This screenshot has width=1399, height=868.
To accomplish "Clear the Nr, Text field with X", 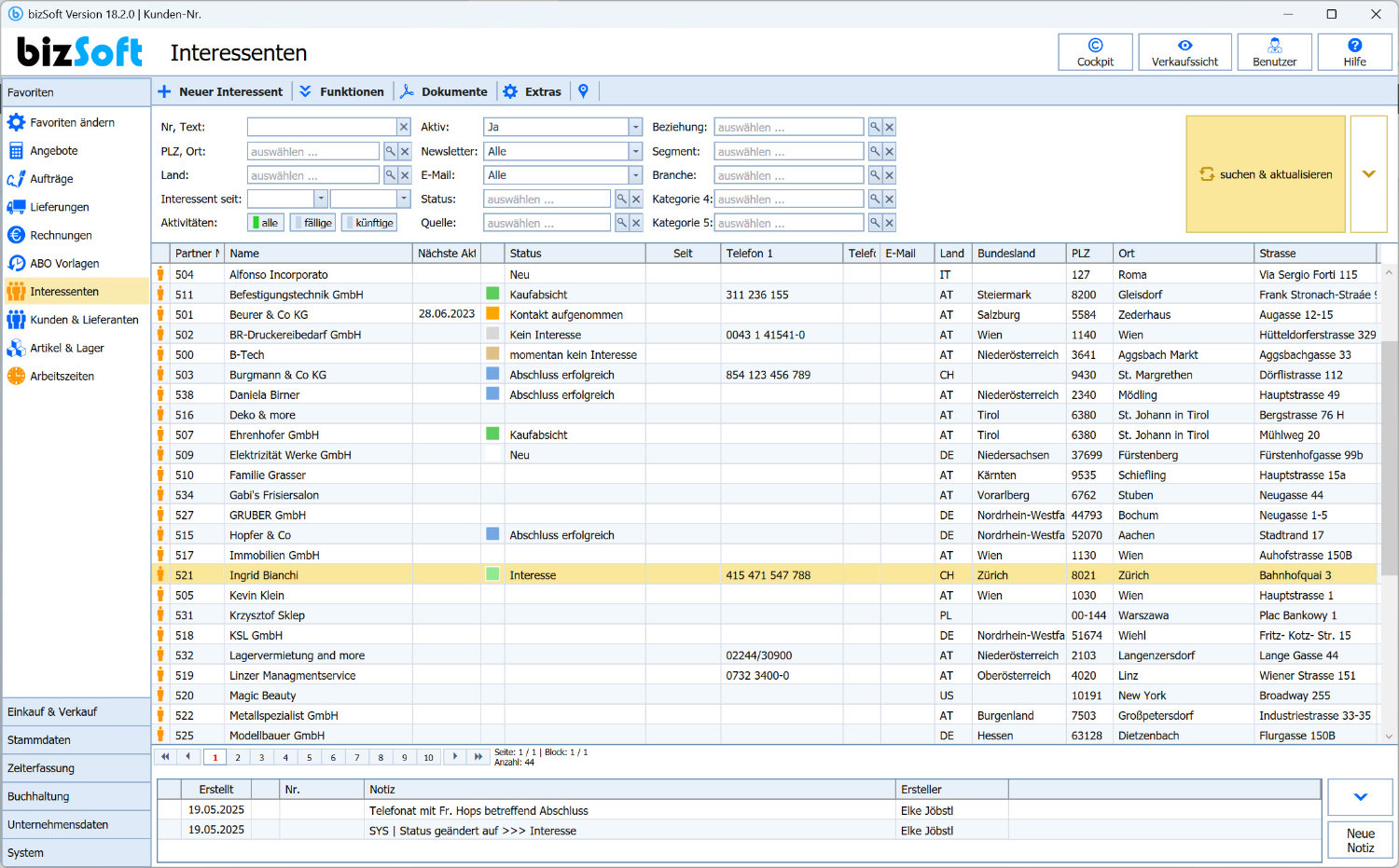I will coord(404,127).
